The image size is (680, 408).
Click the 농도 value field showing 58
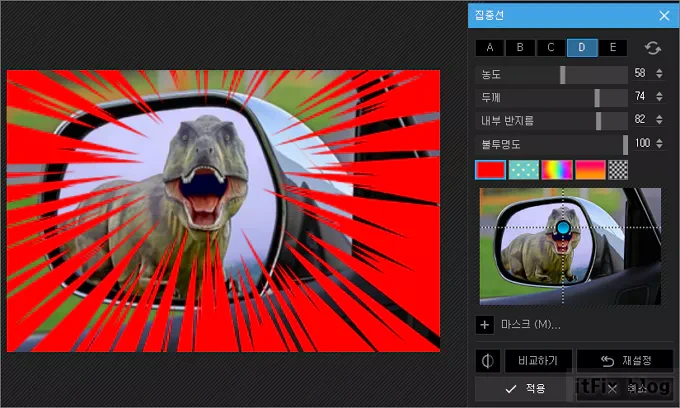(x=641, y=73)
